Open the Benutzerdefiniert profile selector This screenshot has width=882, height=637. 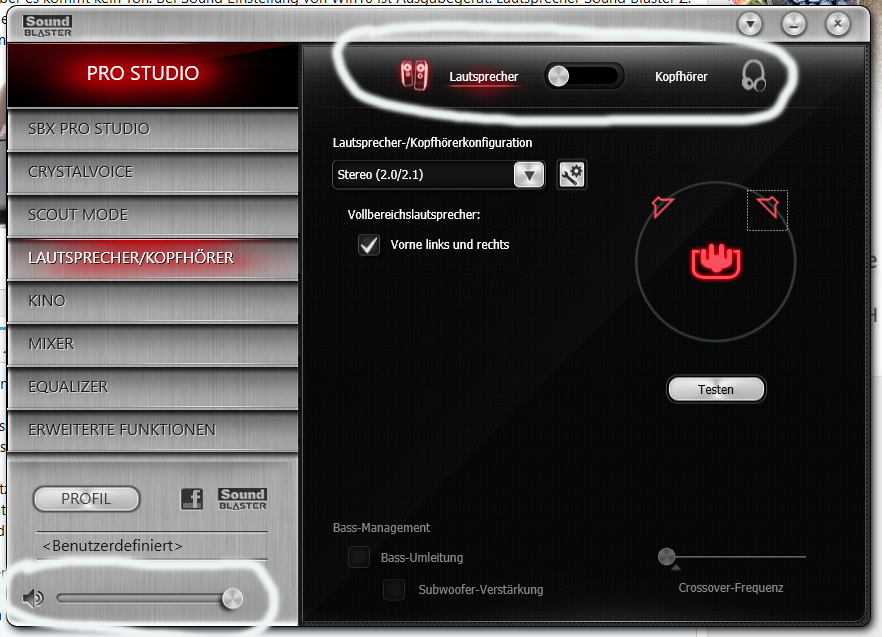click(152, 546)
